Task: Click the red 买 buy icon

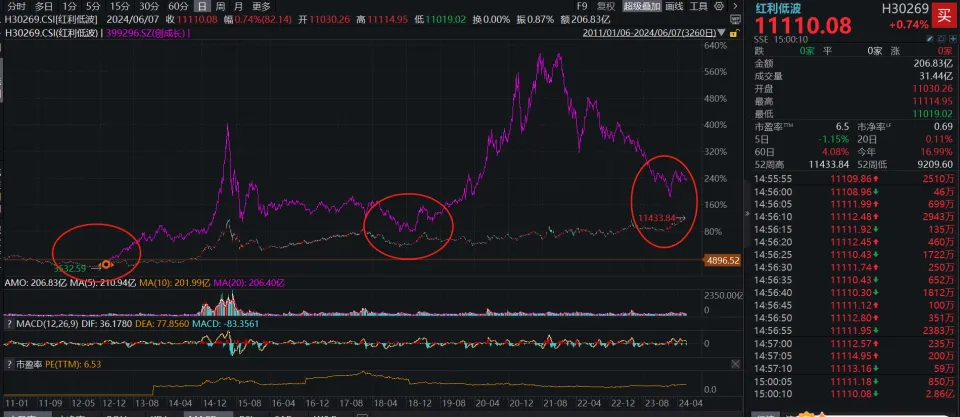Action: (942, 12)
